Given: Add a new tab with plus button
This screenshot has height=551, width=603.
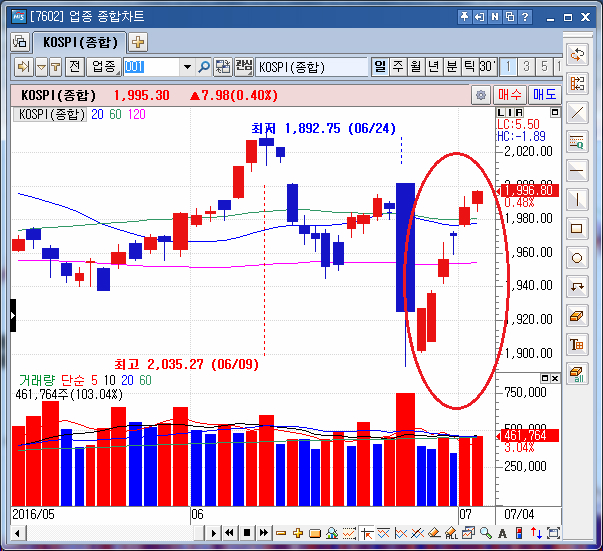Looking at the screenshot, I should pos(138,42).
